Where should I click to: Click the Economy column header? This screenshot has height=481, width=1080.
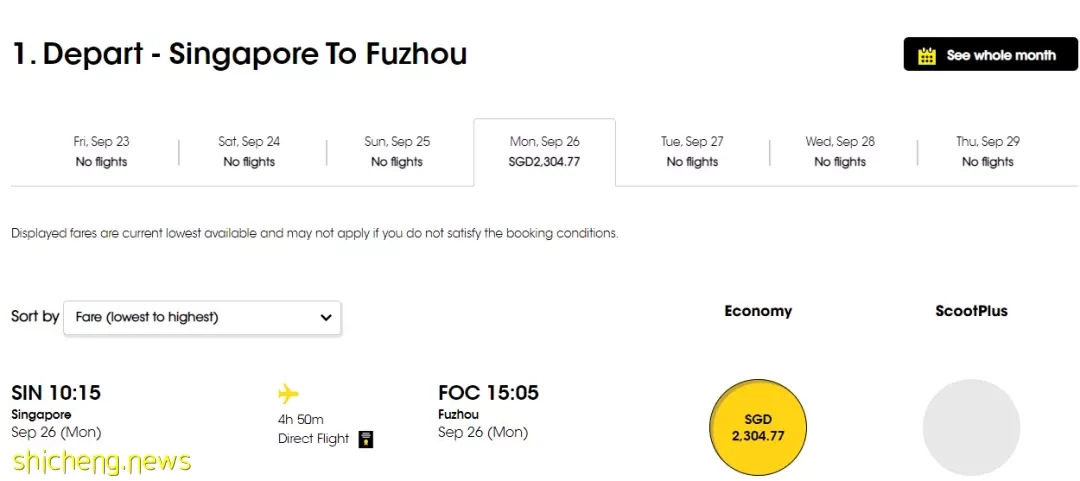pos(758,311)
